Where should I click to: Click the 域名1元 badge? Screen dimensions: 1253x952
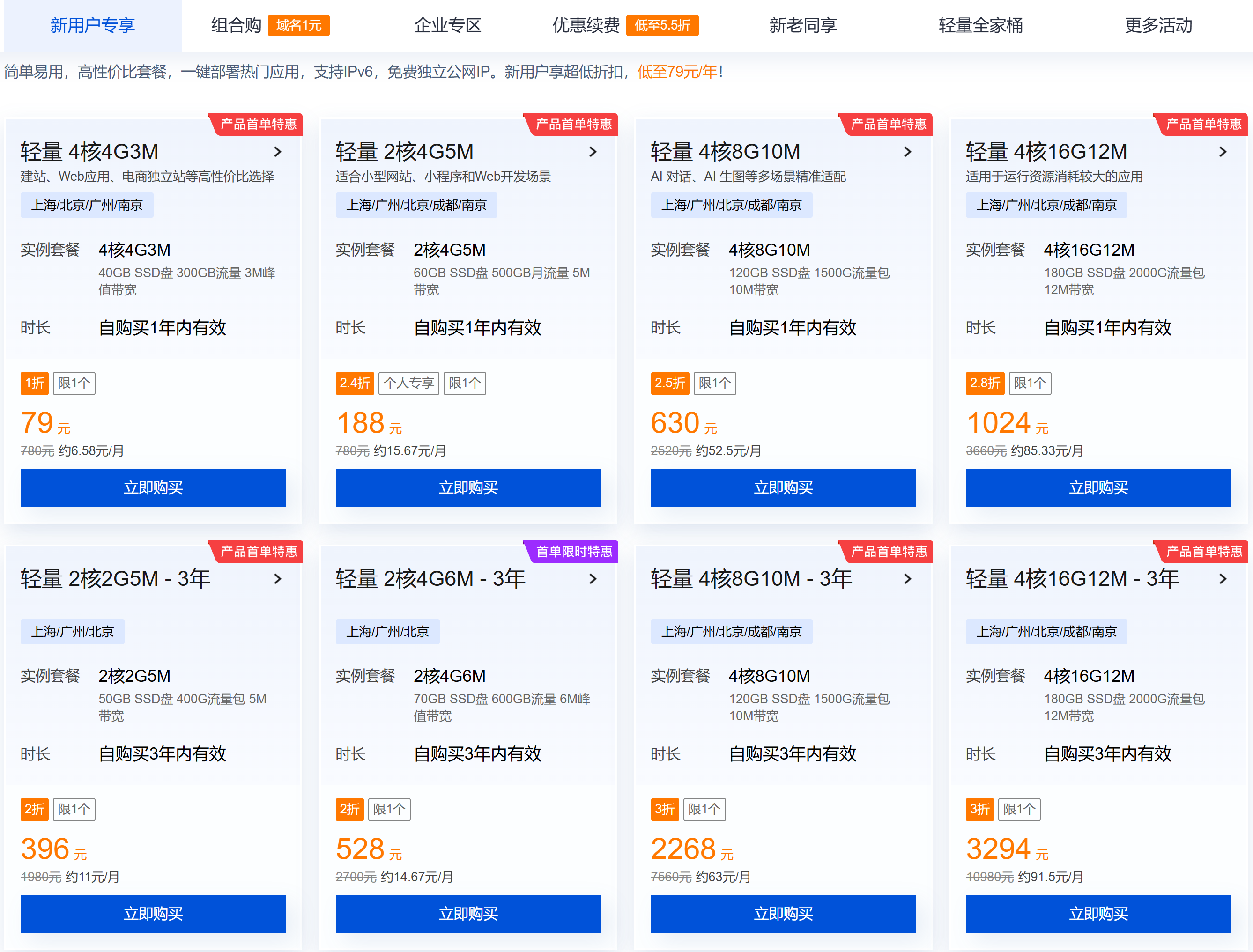coord(299,25)
